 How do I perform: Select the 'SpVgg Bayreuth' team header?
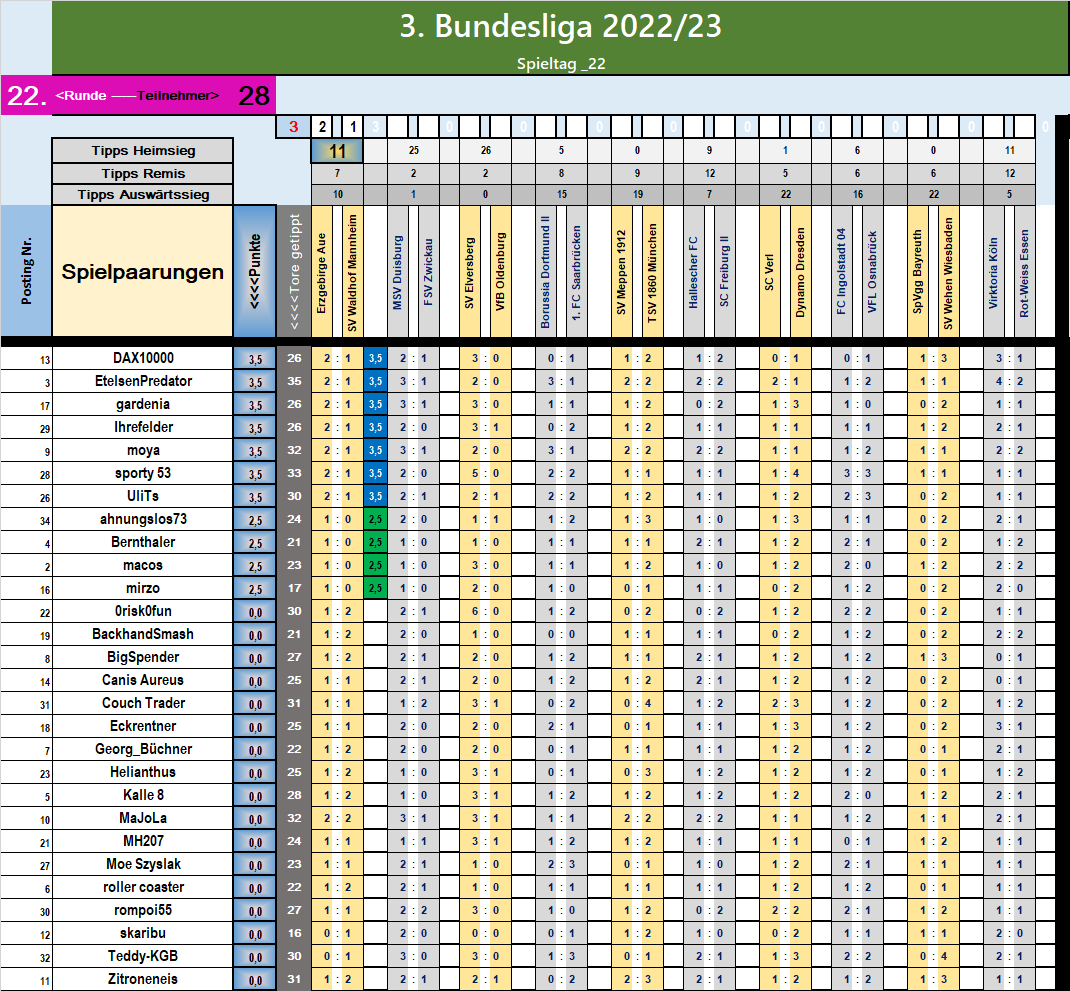[918, 272]
